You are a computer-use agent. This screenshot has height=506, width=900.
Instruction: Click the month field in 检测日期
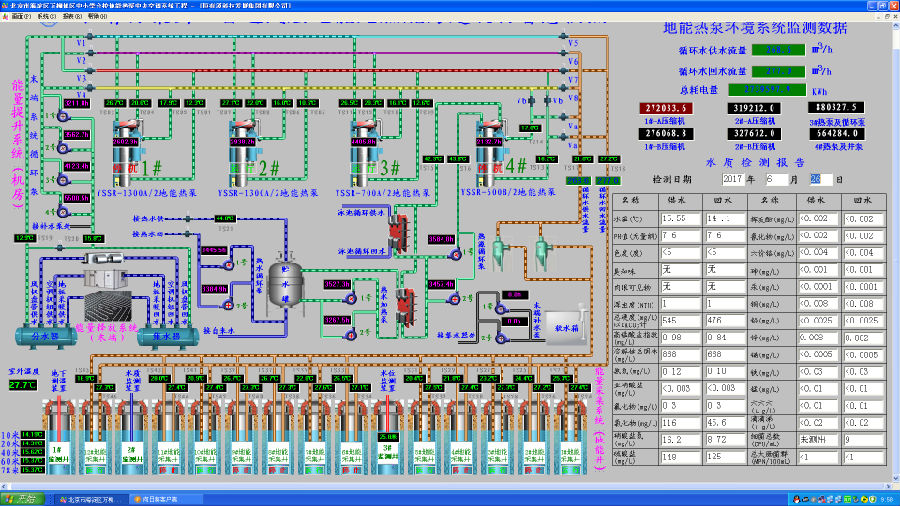pyautogui.click(x=779, y=178)
